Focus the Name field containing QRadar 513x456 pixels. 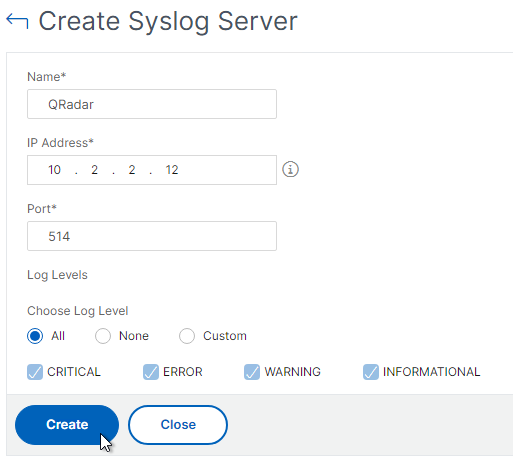pos(152,104)
